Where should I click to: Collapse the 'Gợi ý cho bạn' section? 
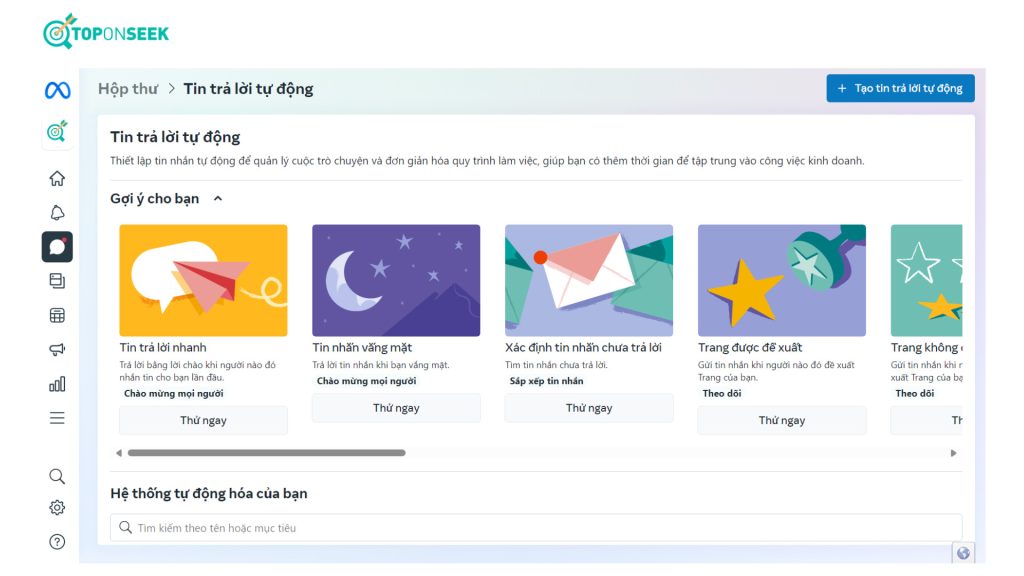click(218, 199)
